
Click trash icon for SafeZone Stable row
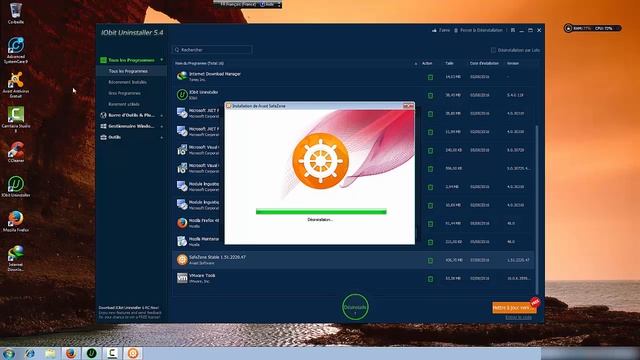click(430, 260)
